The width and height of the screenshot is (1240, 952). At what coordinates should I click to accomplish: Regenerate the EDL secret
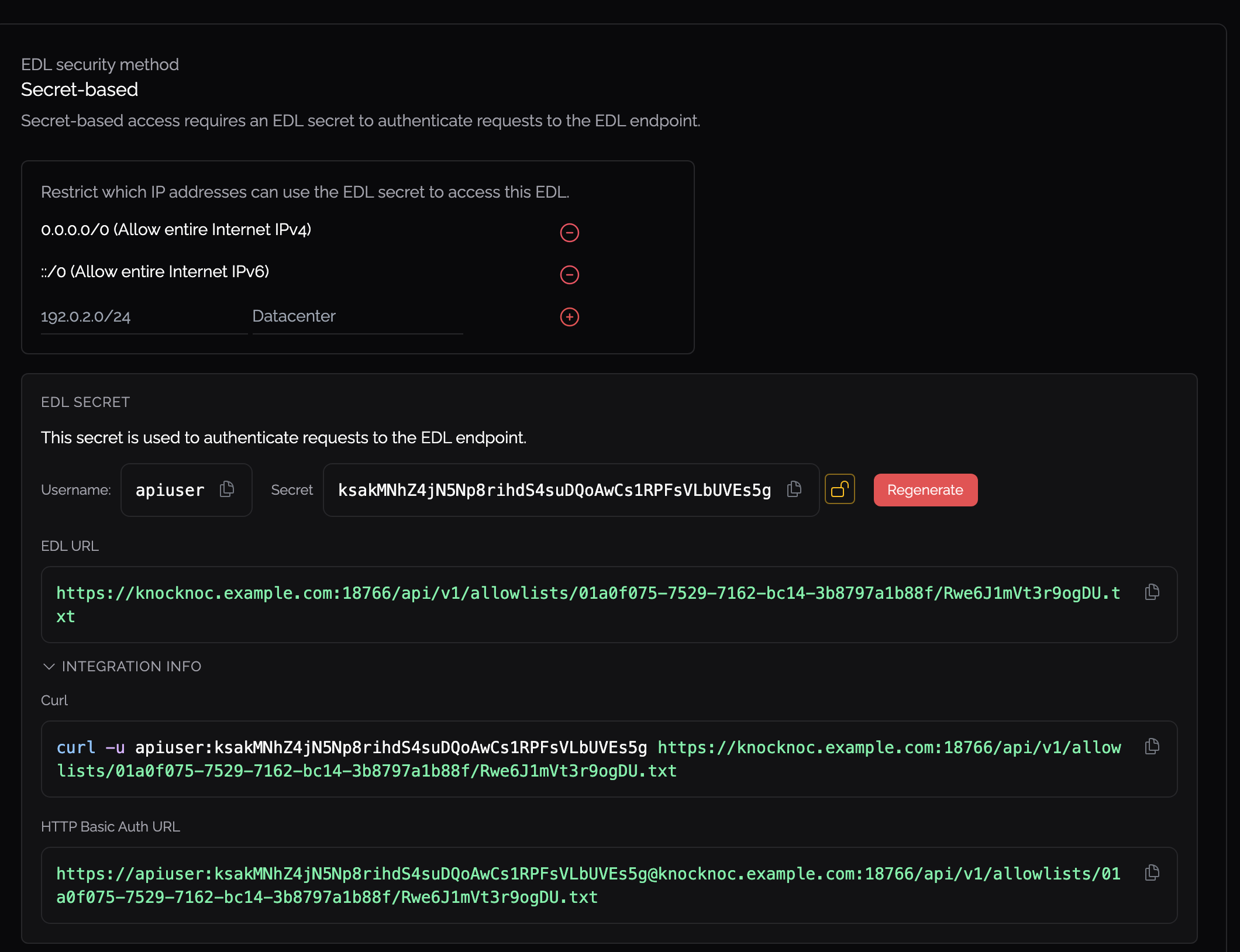pos(925,490)
